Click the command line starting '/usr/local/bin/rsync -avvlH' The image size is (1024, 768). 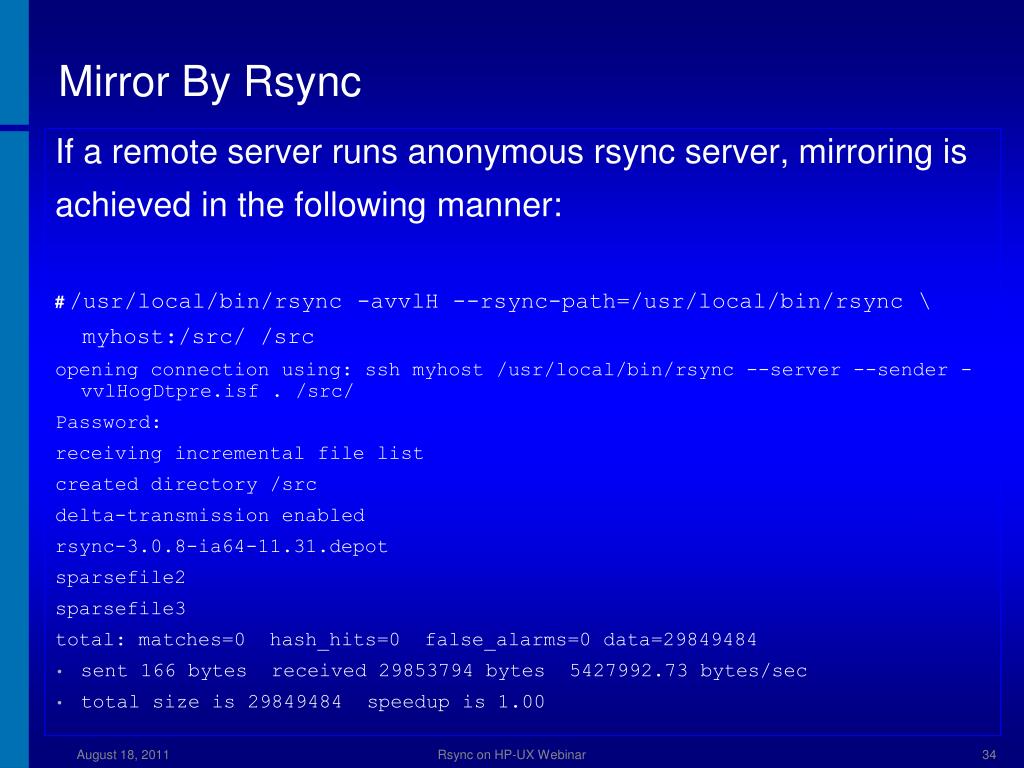coord(500,302)
